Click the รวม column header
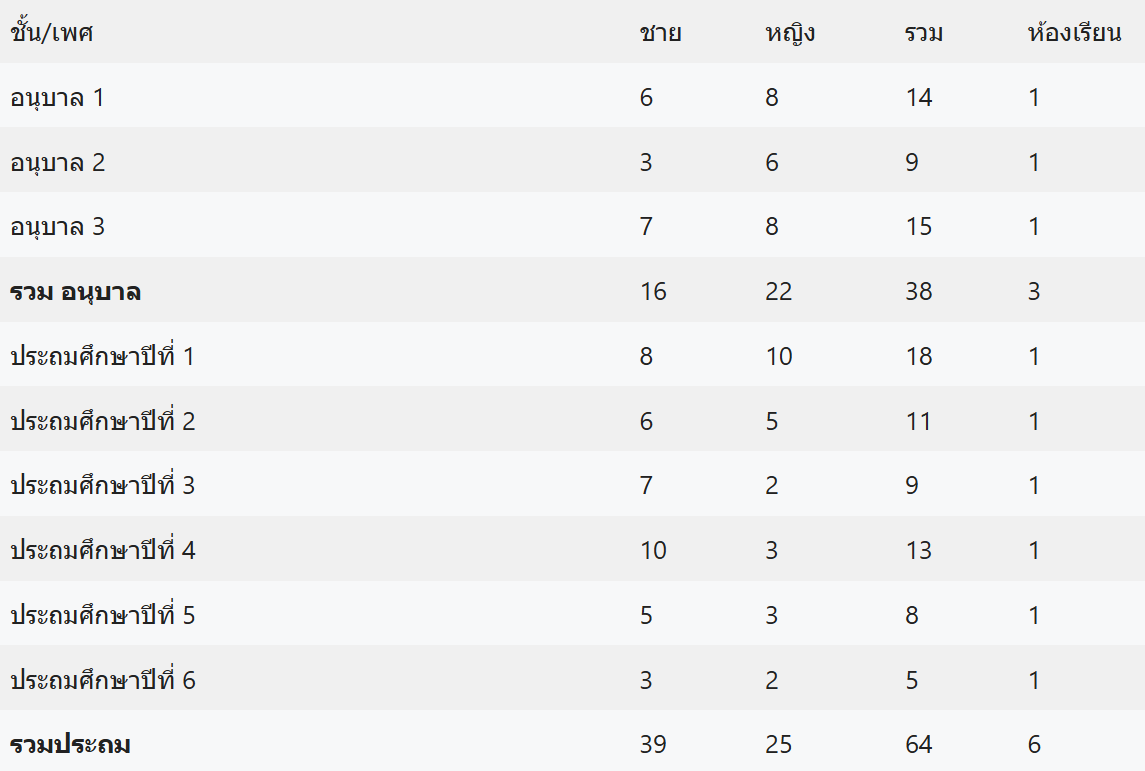Image resolution: width=1145 pixels, height=771 pixels. 924,33
